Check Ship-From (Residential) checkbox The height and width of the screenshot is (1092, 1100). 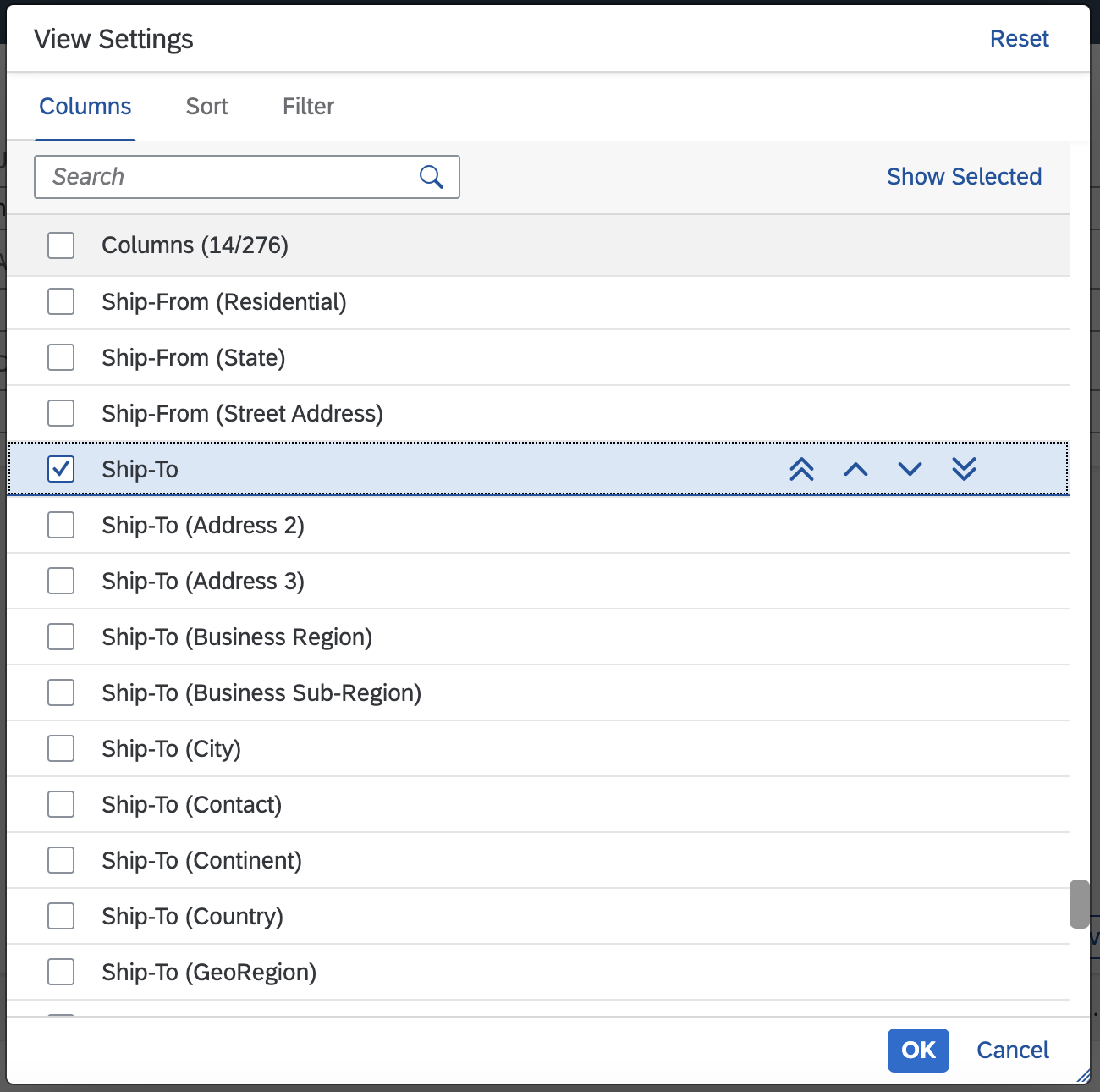(61, 301)
